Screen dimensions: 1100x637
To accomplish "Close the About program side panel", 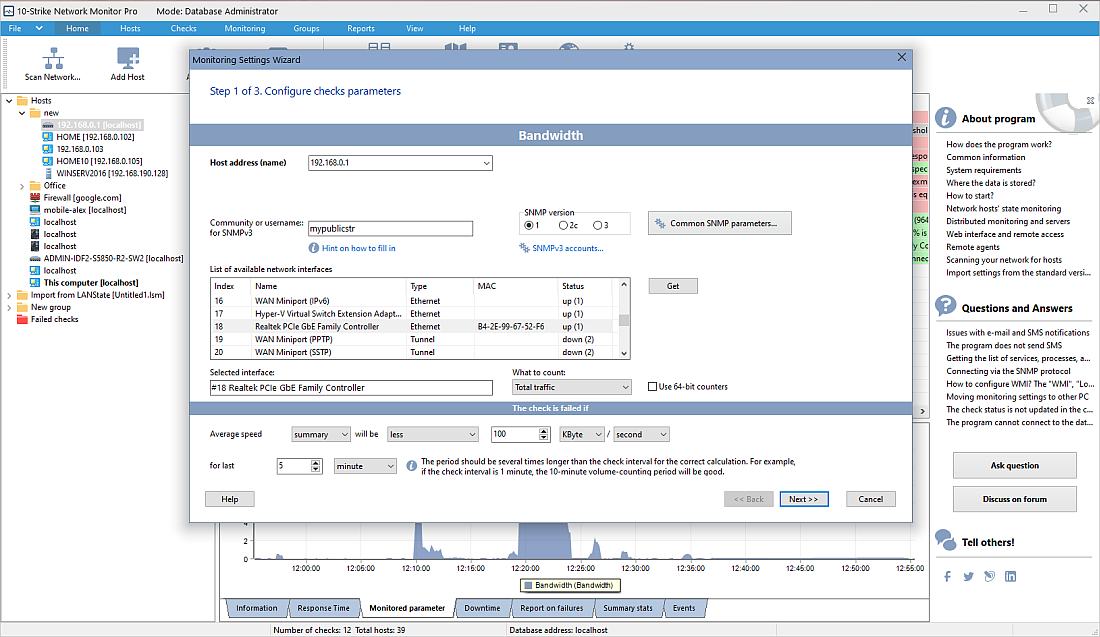I will 1090,100.
